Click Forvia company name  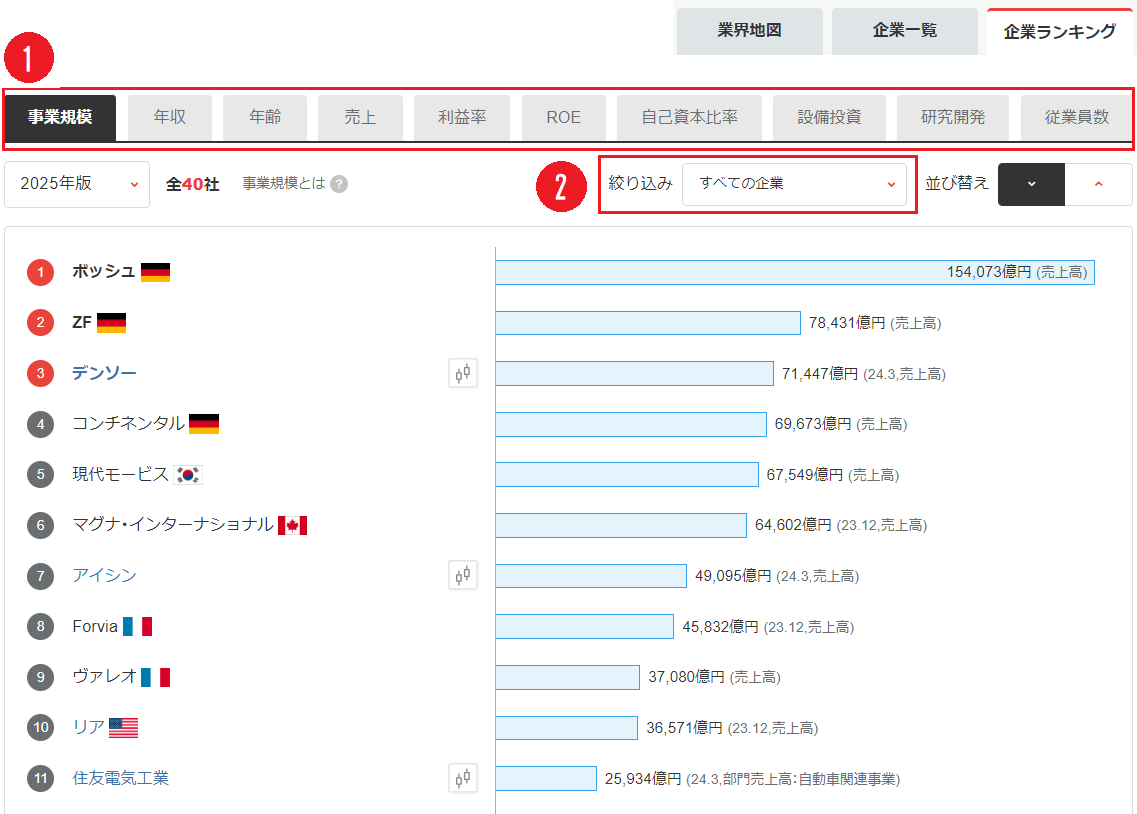[95, 626]
